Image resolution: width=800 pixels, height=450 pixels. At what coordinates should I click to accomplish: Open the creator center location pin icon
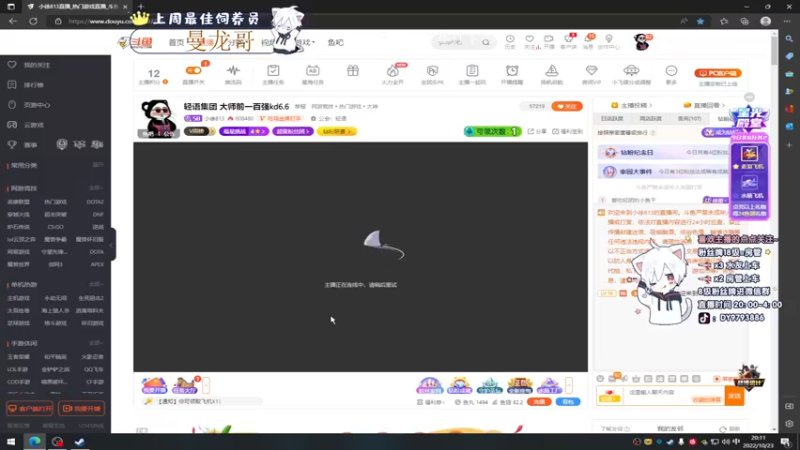(609, 39)
